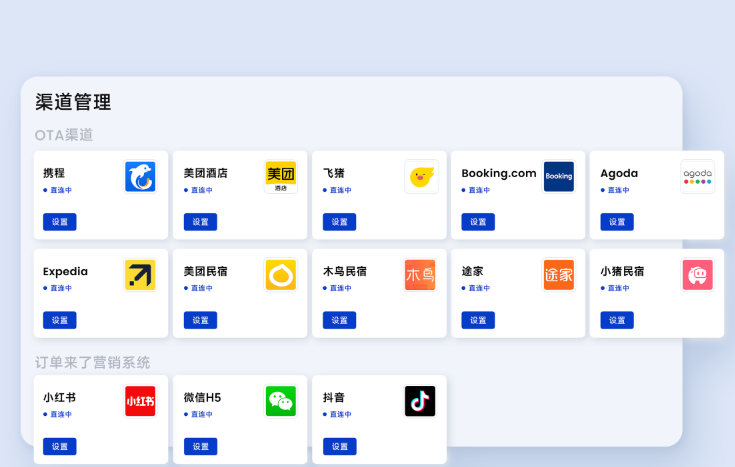Click the 小红书 channel name
The height and width of the screenshot is (467, 735).
(60, 397)
